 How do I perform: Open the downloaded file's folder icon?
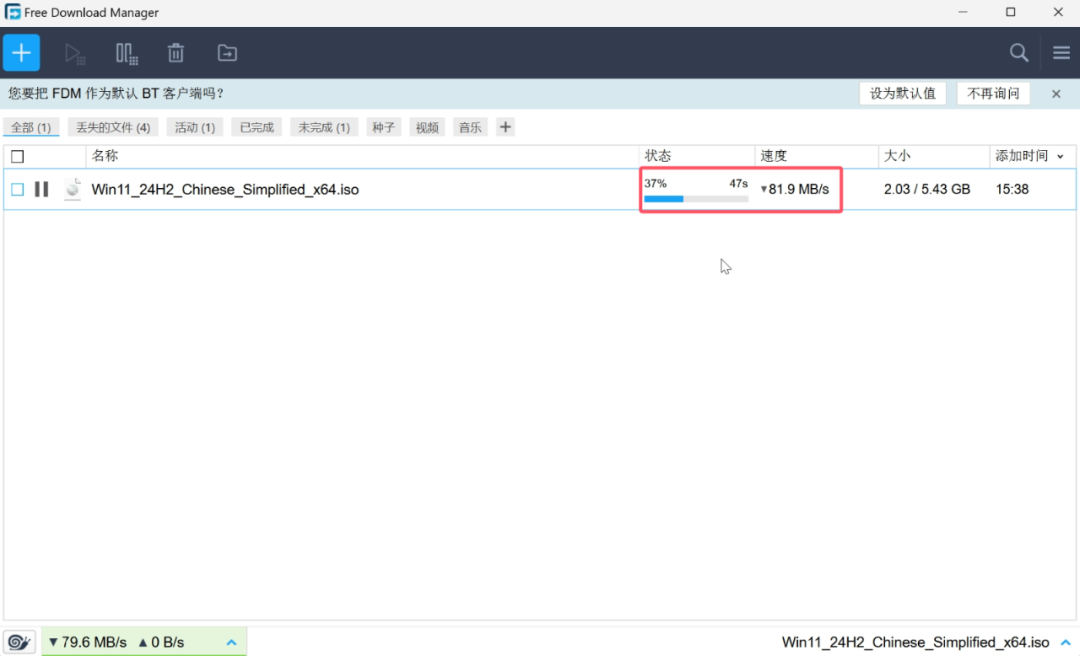[x=226, y=52]
